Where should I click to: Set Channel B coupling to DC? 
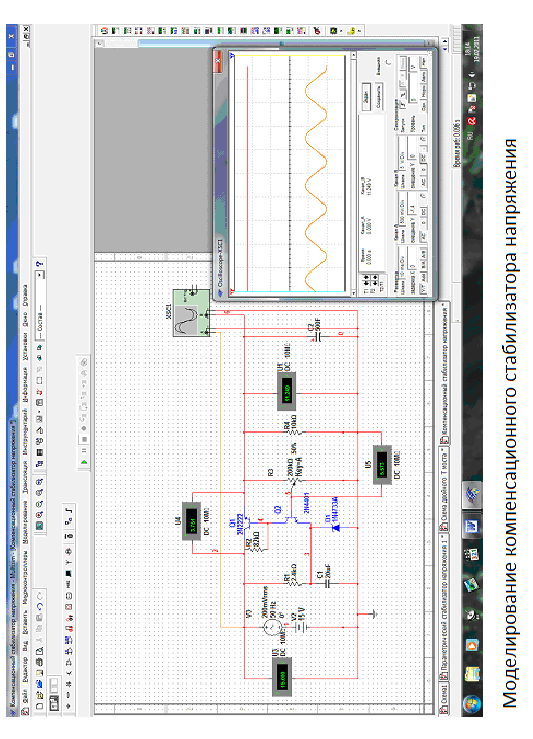423,157
